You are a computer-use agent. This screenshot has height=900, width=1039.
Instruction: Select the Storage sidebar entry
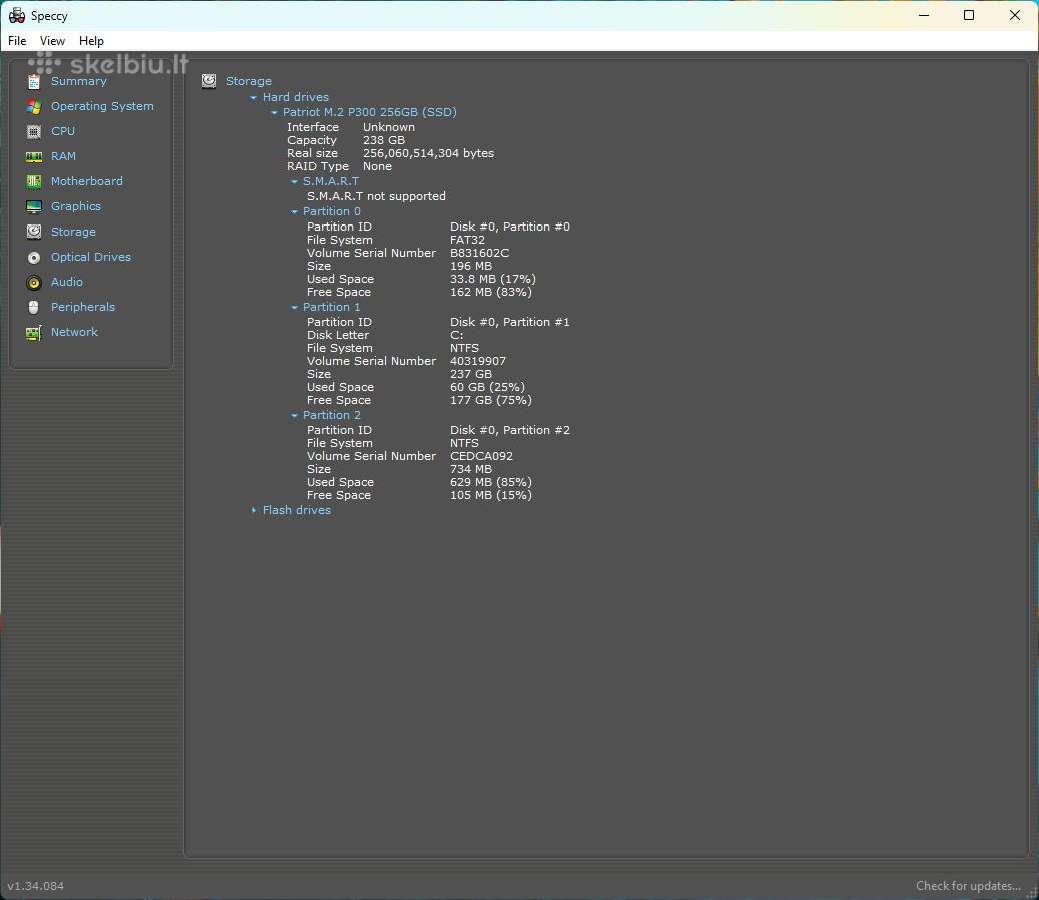click(73, 232)
